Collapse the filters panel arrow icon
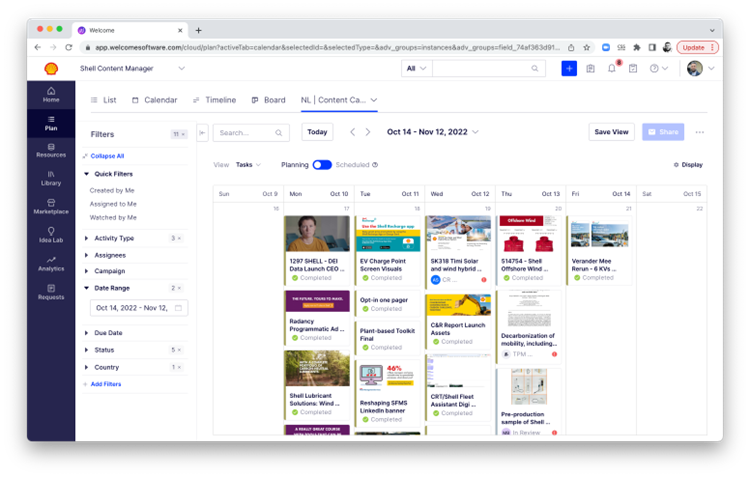The width and height of the screenshot is (750, 477). pyautogui.click(x=202, y=132)
